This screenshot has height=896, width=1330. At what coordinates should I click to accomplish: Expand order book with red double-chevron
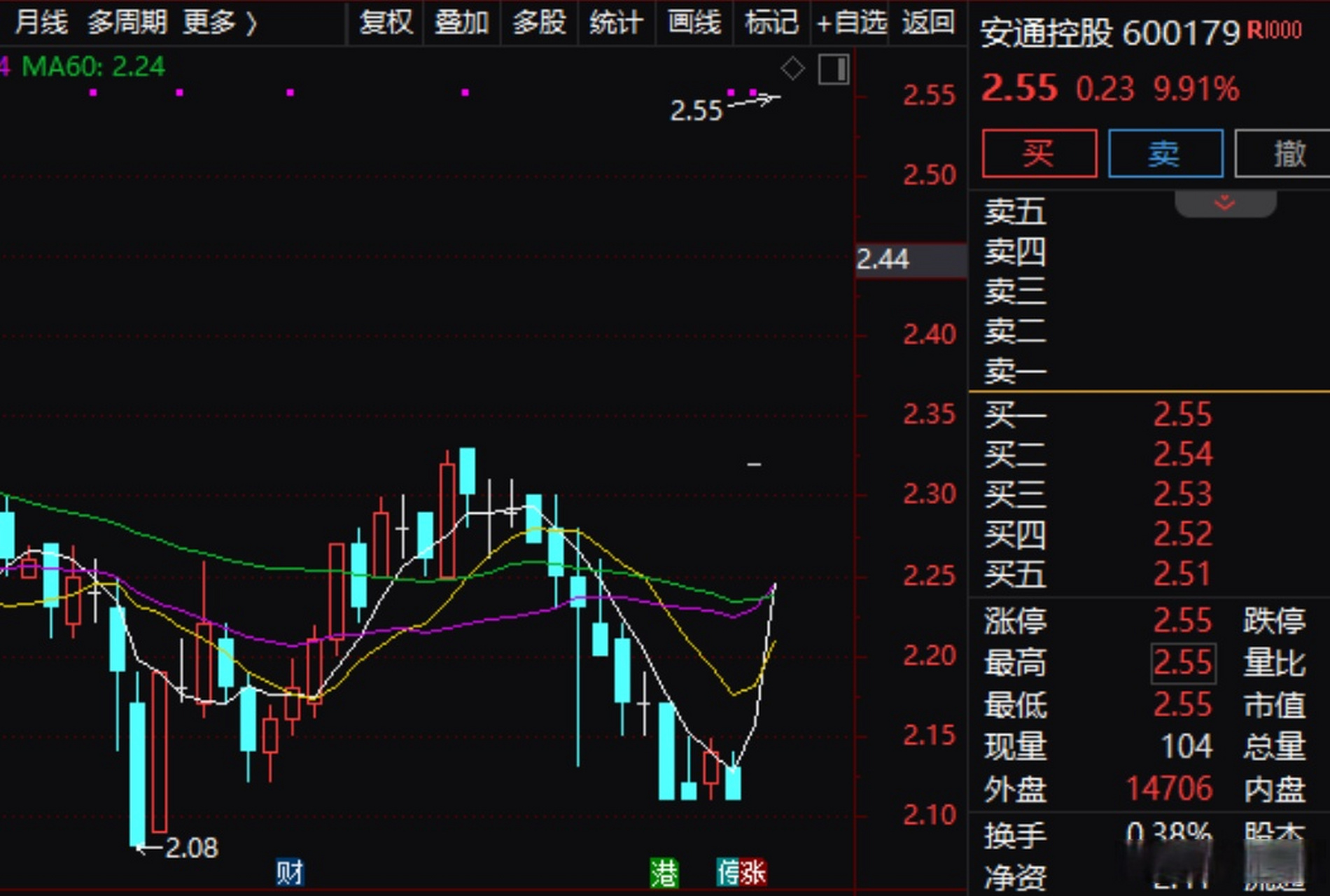pos(1225,203)
